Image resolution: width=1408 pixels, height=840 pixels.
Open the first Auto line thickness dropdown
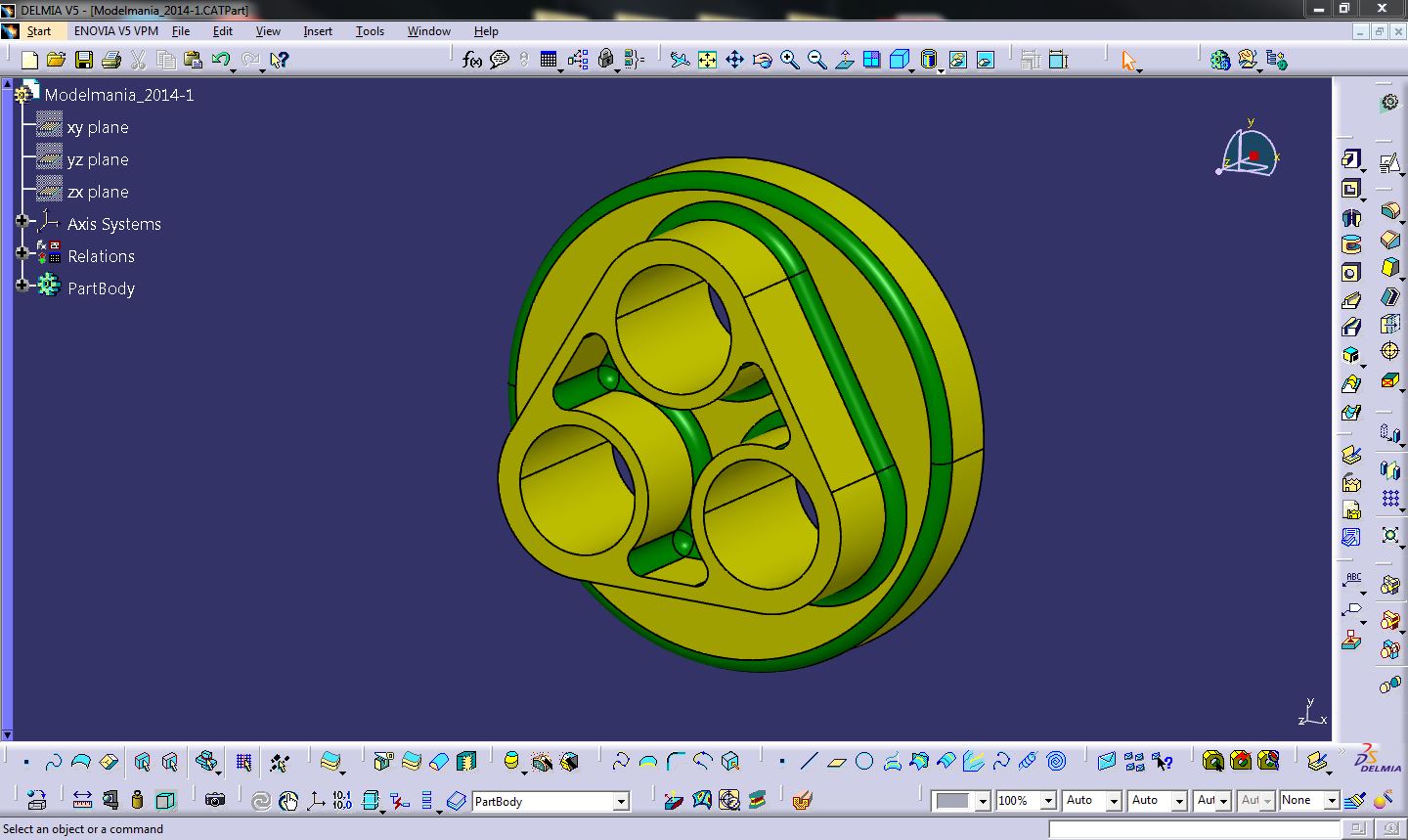click(1114, 801)
